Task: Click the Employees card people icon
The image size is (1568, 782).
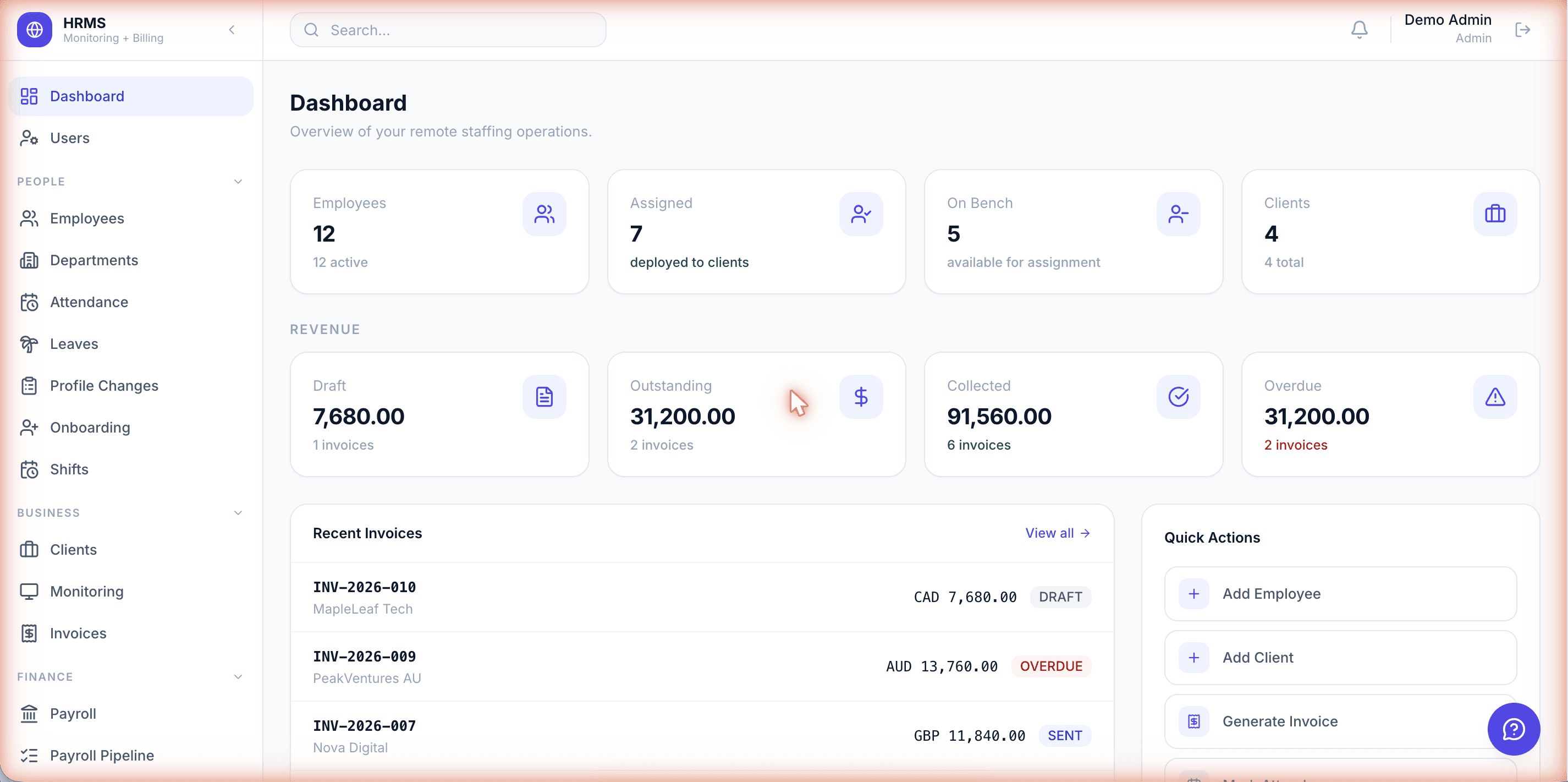Action: 544,214
